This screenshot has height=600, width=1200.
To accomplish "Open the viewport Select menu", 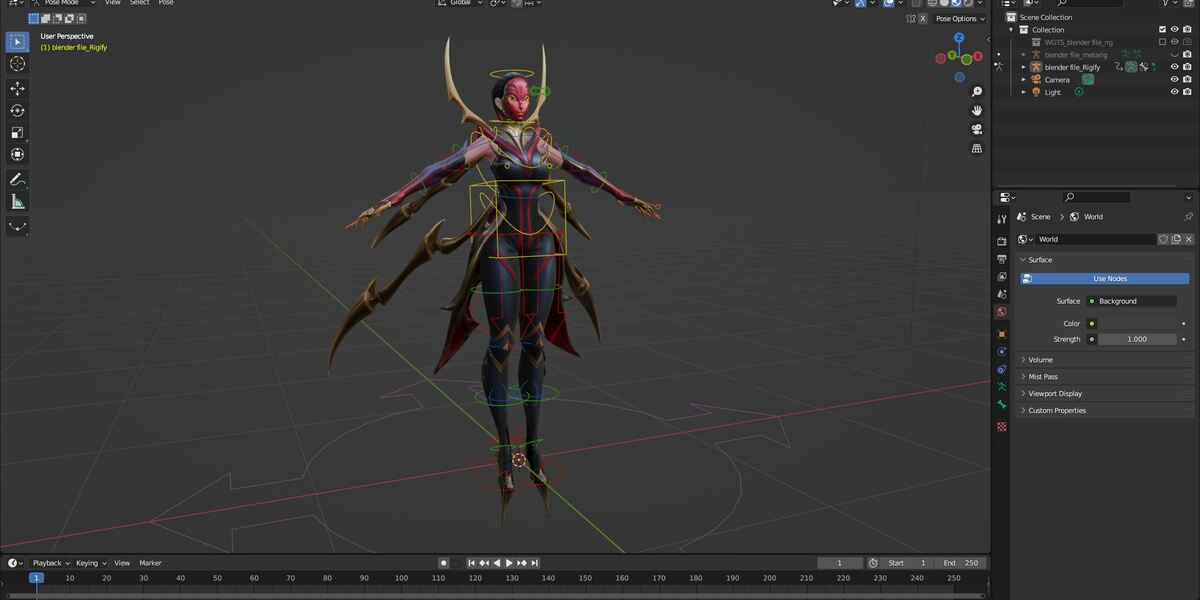I will pos(140,3).
